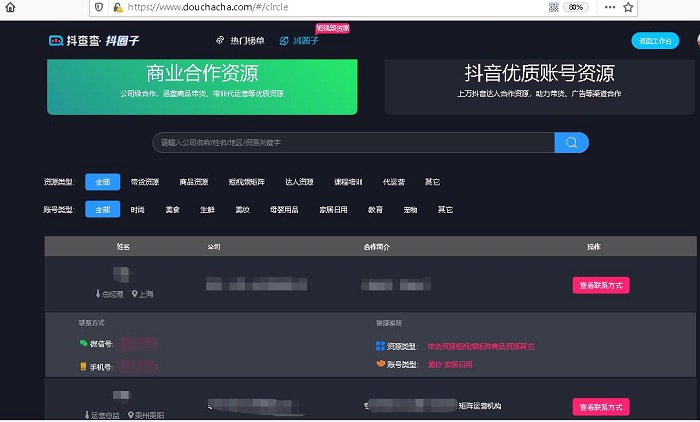
Task: Click the site security lock icon
Action: (118, 7)
